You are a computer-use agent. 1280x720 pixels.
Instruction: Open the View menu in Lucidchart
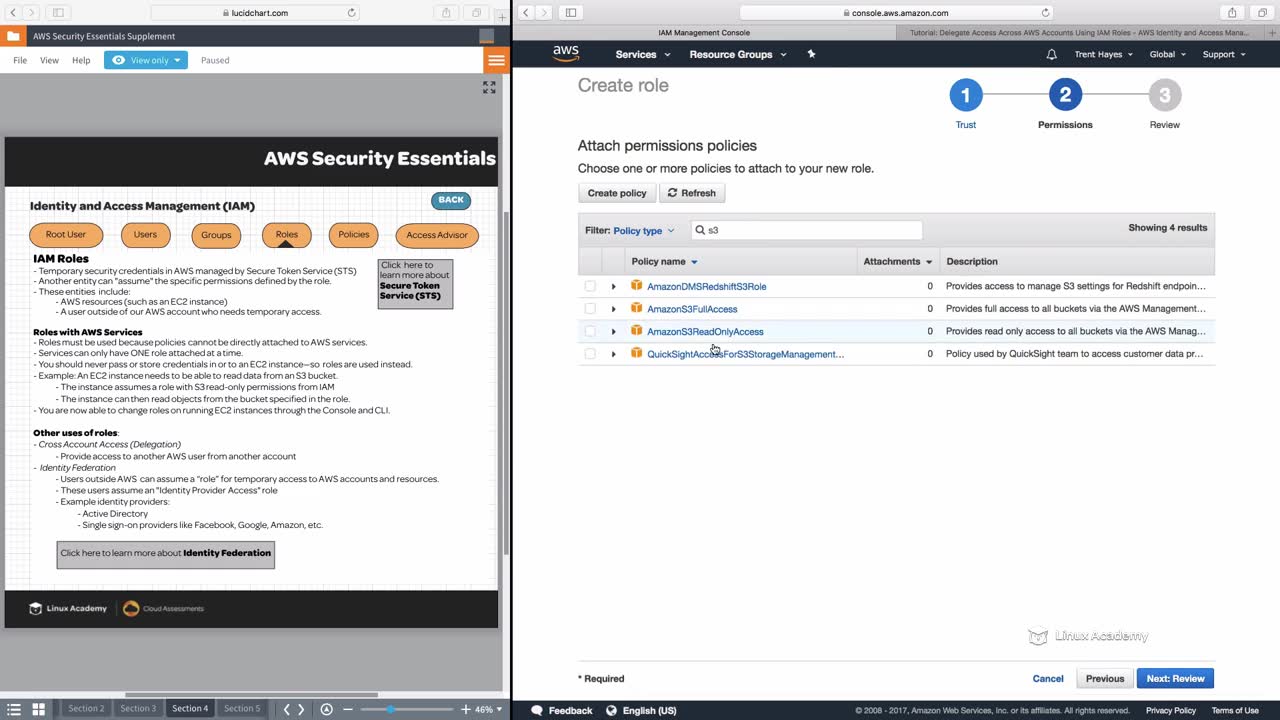coord(49,60)
